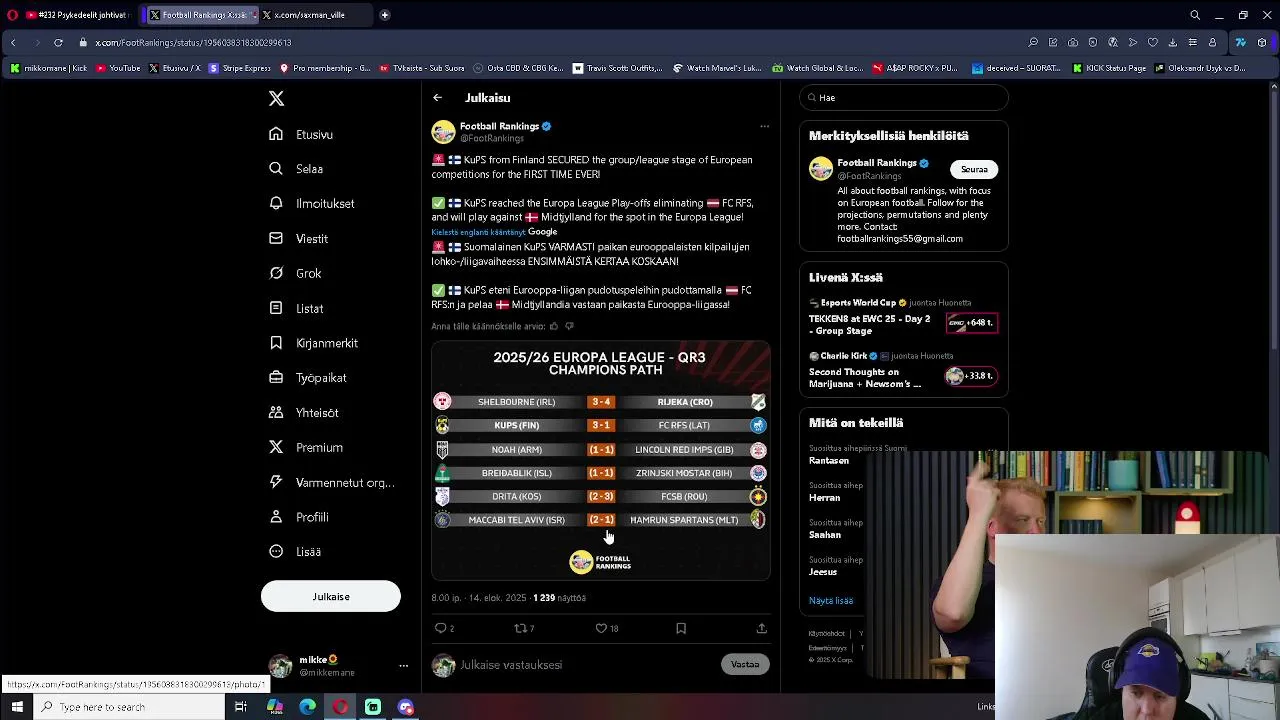Expand the Lisää more menu
Viewport: 1280px width, 720px height.
click(x=295, y=551)
